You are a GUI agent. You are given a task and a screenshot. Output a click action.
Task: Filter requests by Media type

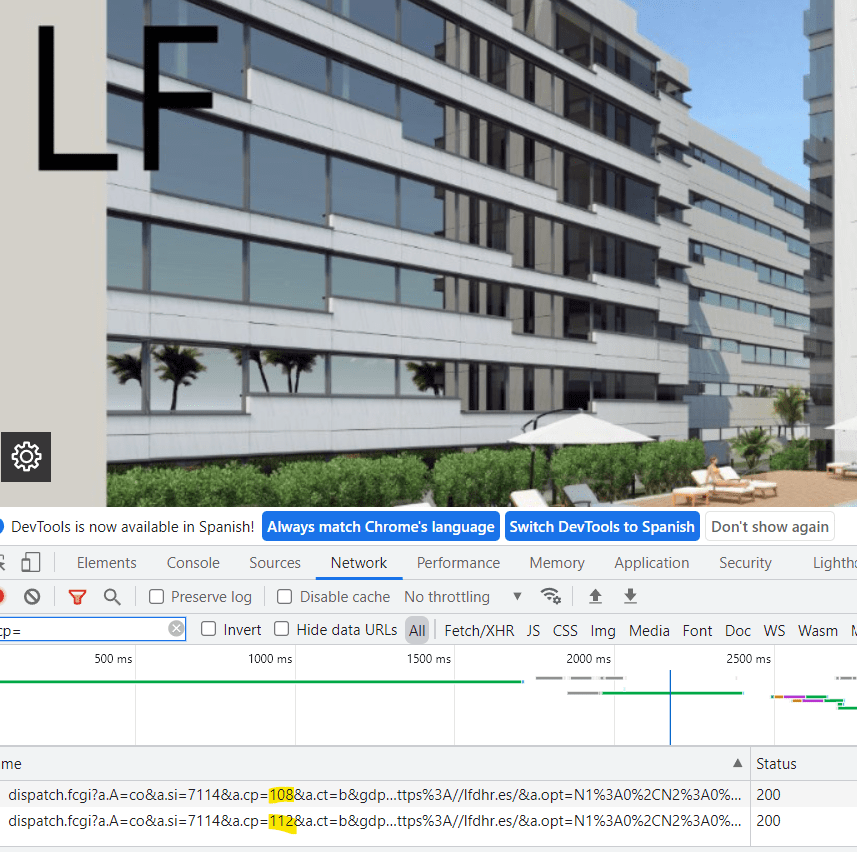pos(649,630)
